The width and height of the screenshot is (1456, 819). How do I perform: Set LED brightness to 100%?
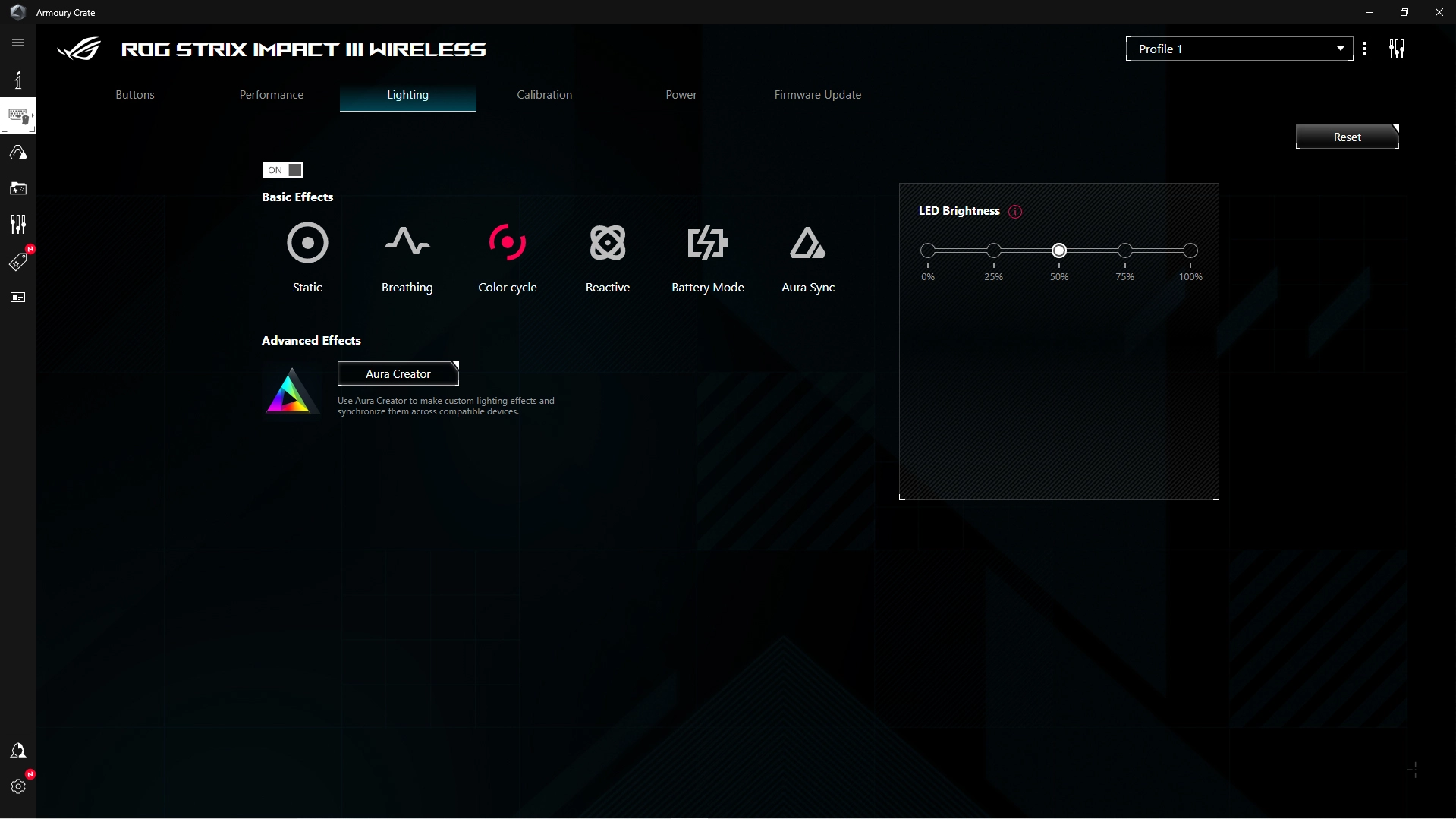[x=1190, y=250]
